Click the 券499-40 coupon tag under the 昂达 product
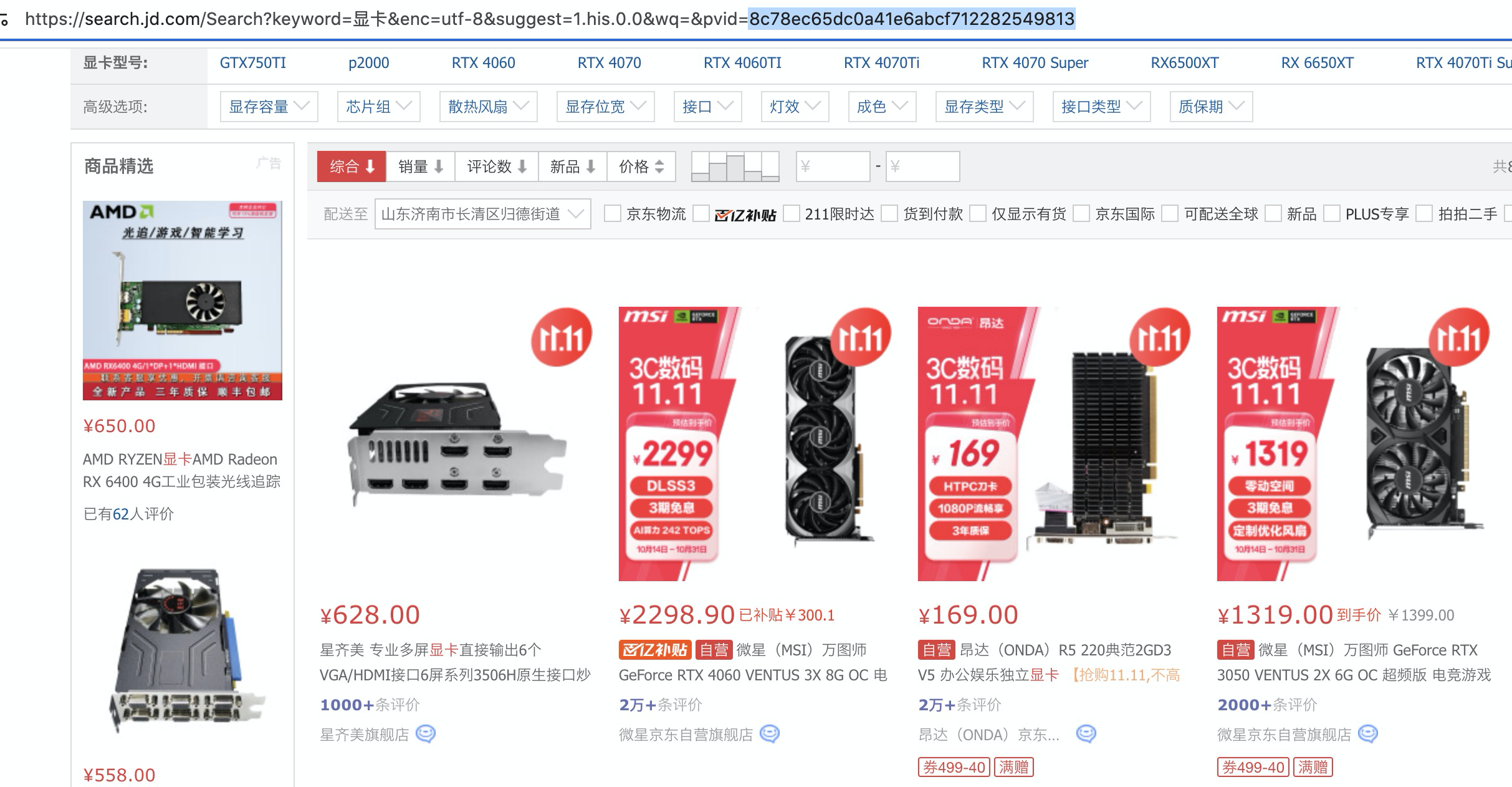 pyautogui.click(x=954, y=767)
